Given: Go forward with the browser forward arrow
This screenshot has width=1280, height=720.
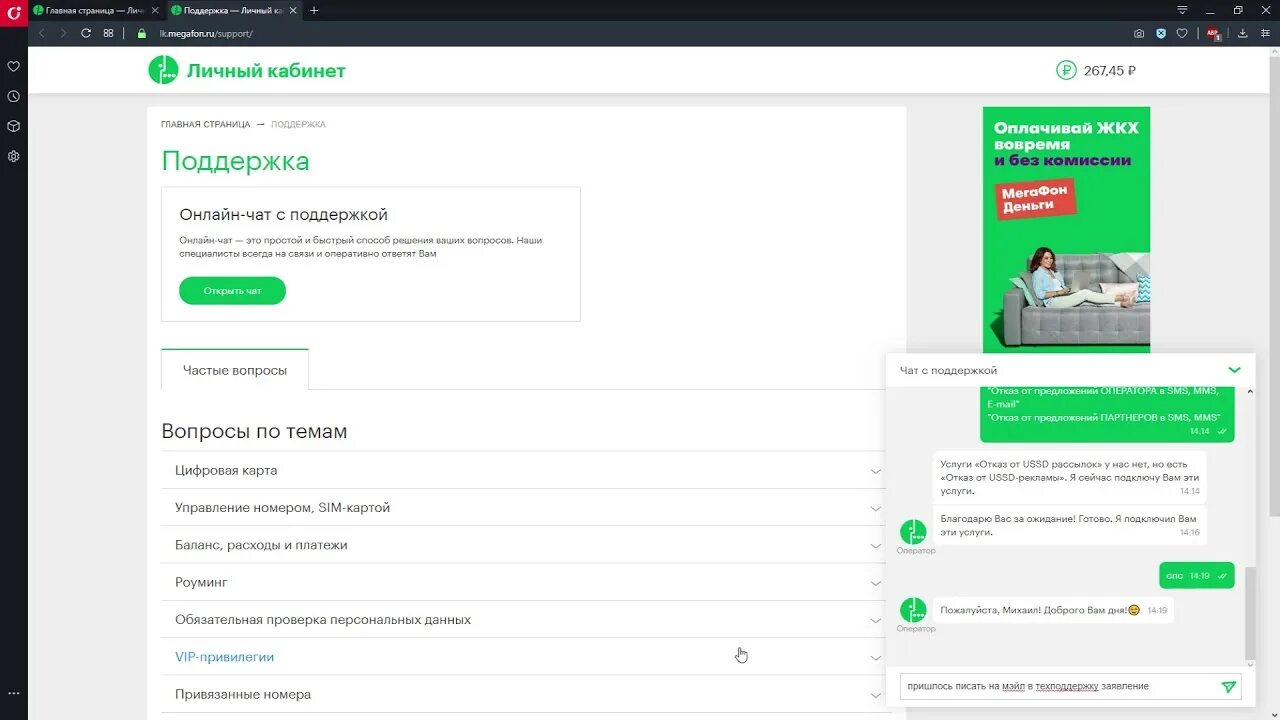Looking at the screenshot, I should pyautogui.click(x=63, y=33).
